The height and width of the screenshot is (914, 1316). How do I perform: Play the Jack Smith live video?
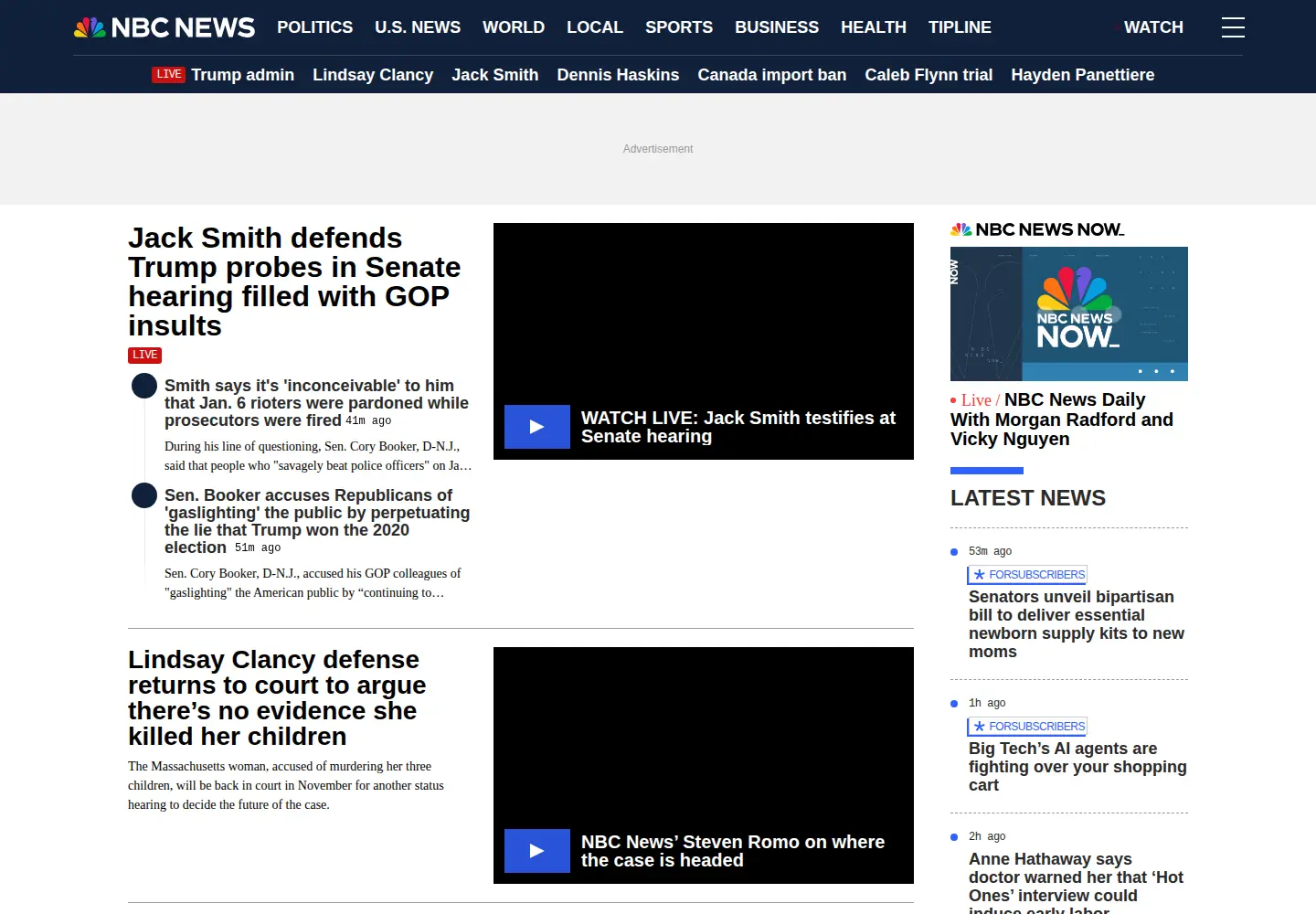(x=537, y=427)
